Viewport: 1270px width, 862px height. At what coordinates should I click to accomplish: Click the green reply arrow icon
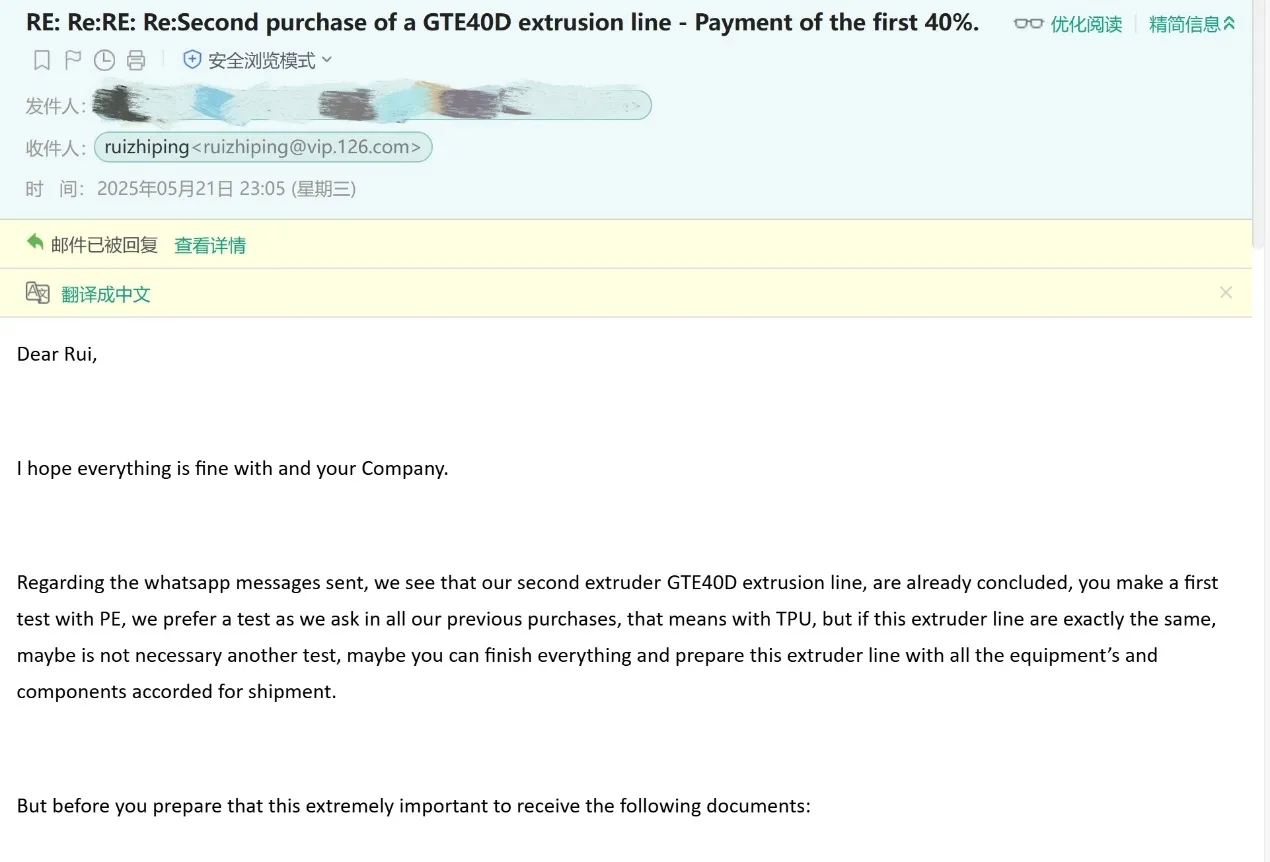point(36,242)
